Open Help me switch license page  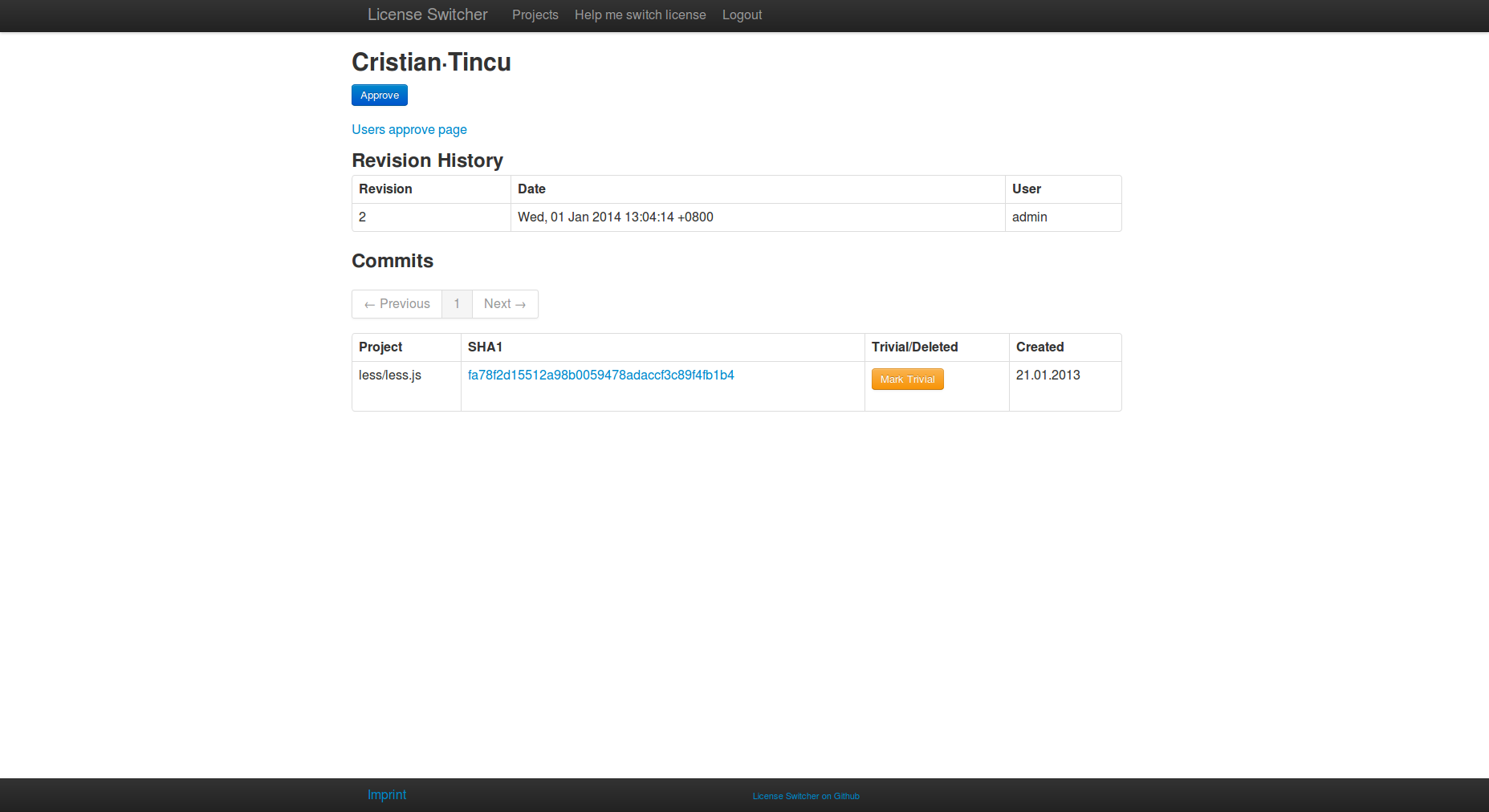(640, 15)
